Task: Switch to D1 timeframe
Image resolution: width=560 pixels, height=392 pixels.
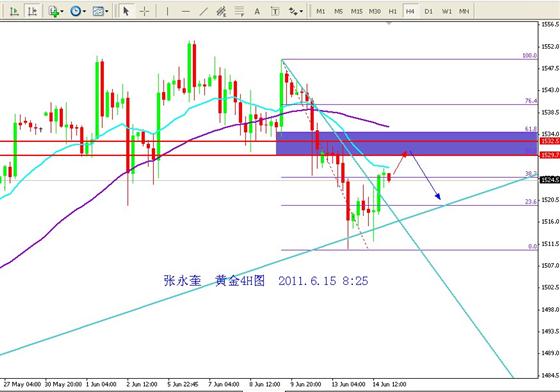Action: (x=428, y=11)
